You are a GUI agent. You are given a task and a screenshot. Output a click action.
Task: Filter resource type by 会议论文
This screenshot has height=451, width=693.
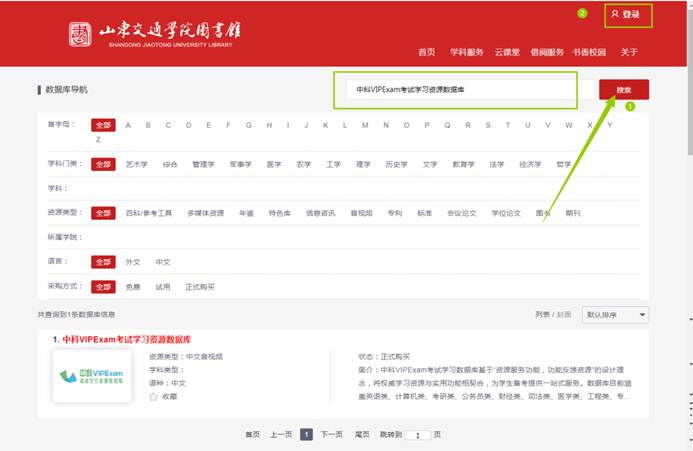462,213
